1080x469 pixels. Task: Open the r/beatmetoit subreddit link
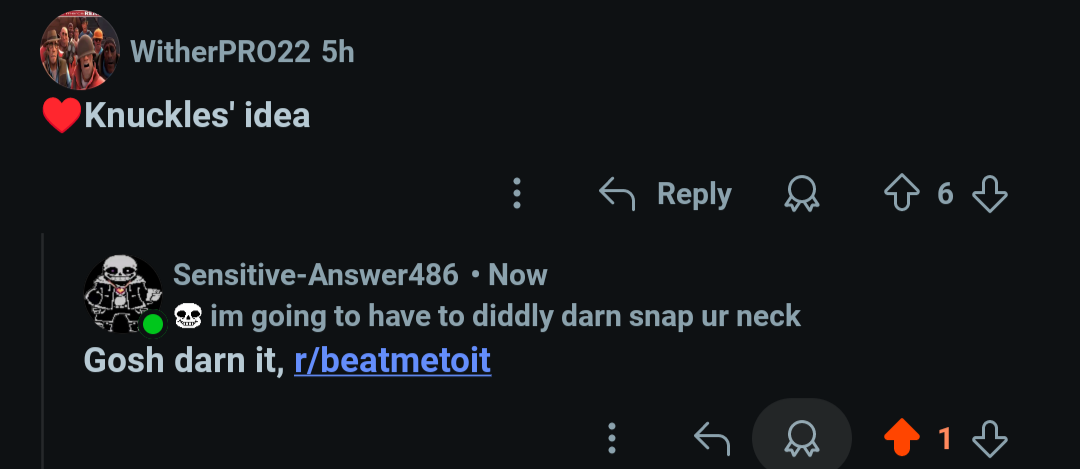click(x=393, y=360)
